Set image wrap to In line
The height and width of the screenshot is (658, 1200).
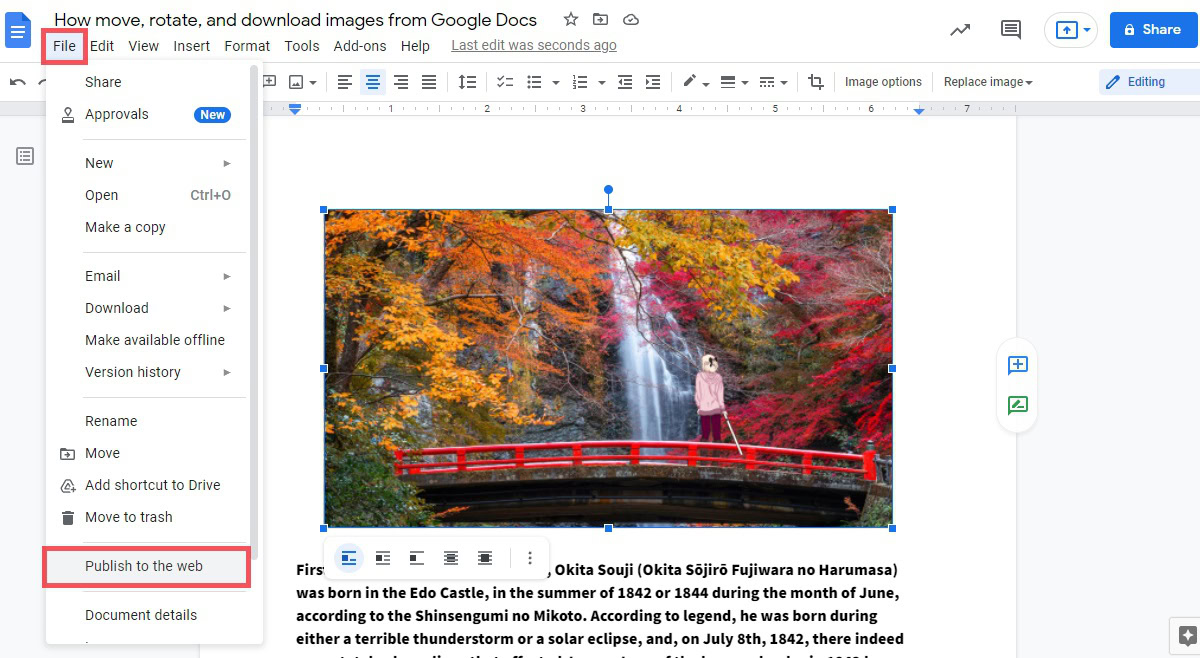[349, 558]
